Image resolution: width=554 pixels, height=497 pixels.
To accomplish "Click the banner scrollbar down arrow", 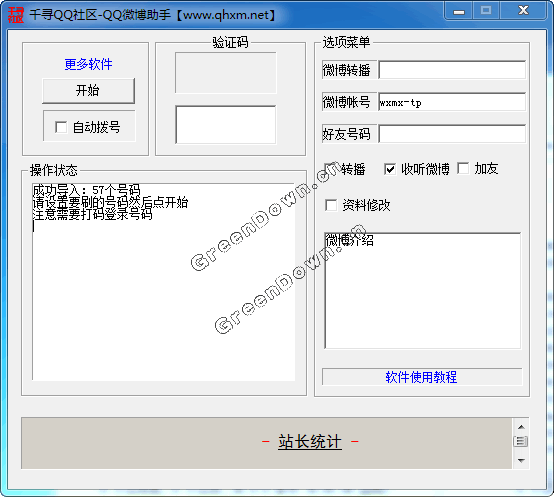I will point(521,460).
